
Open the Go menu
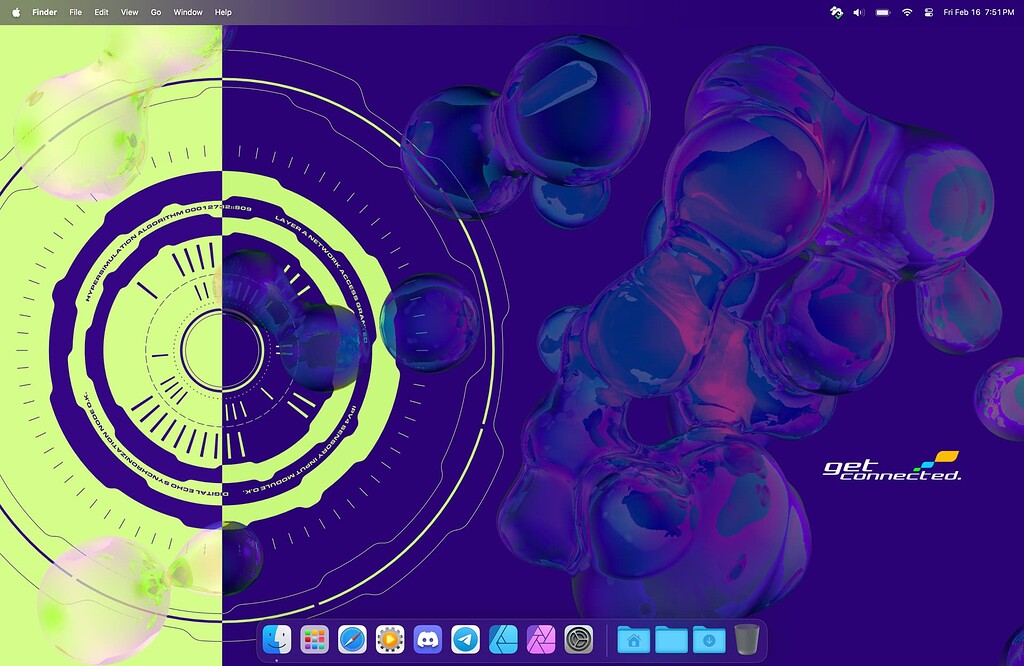[x=156, y=12]
